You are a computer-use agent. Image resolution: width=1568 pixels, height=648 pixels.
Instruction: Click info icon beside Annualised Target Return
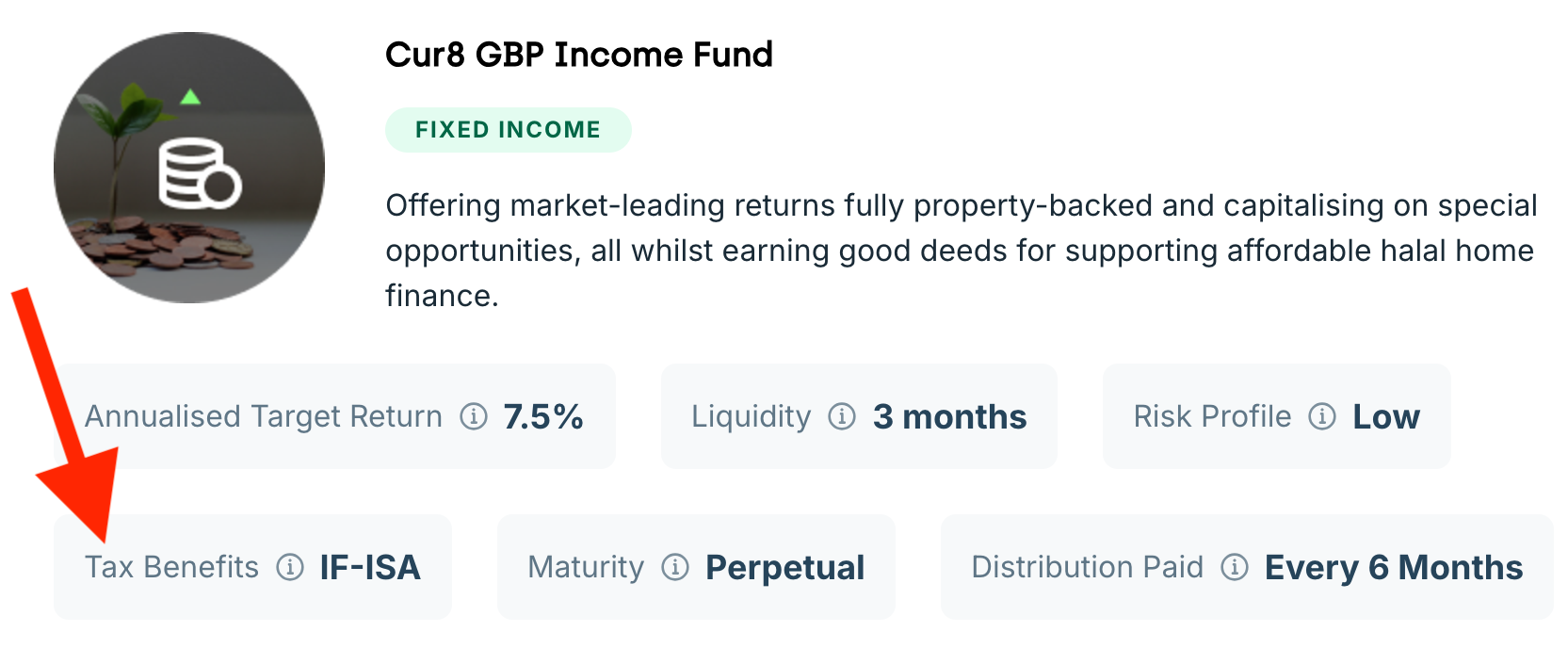click(474, 416)
